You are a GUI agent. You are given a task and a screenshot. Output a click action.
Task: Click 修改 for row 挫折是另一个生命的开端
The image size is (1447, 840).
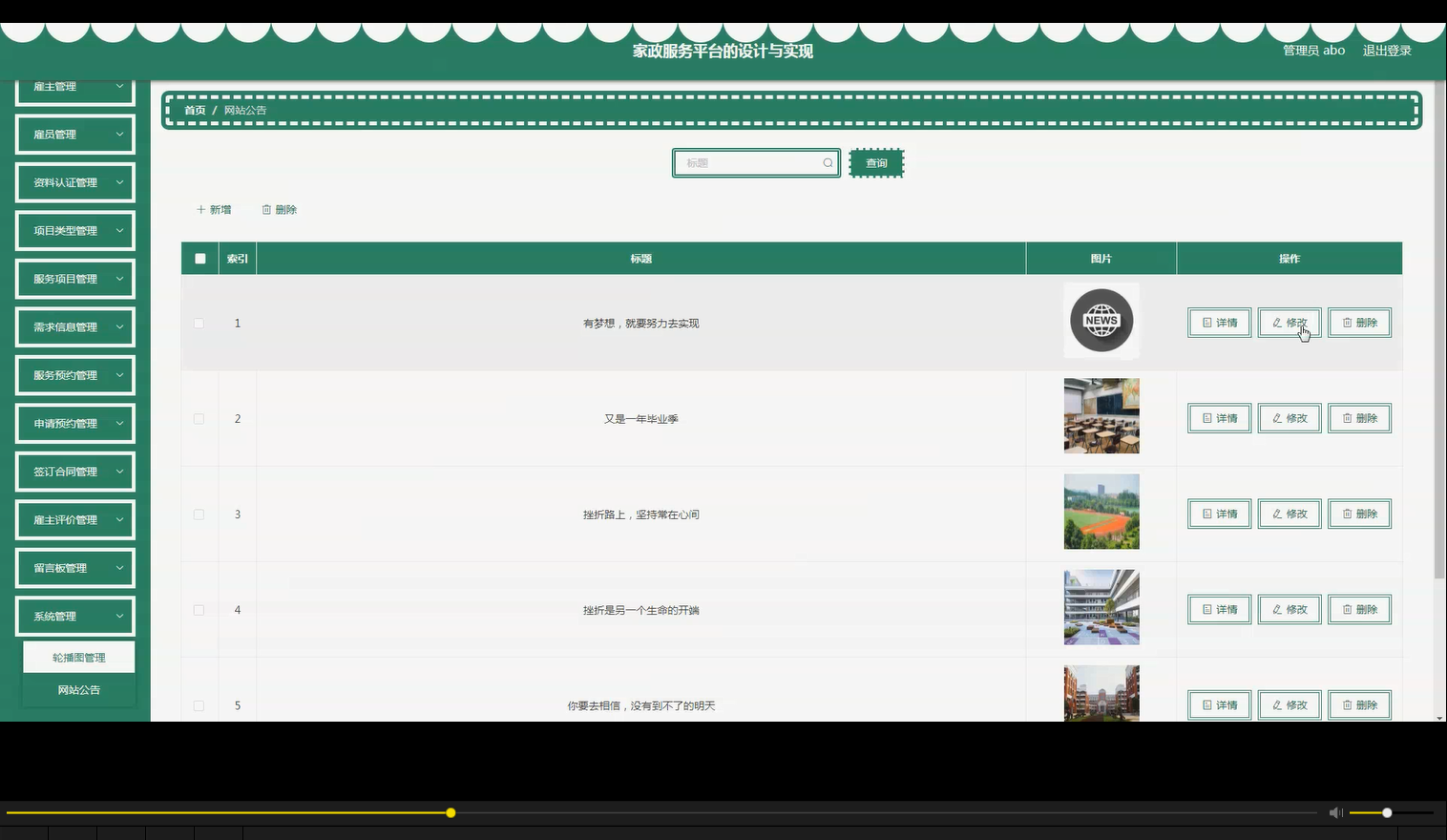click(1290, 609)
